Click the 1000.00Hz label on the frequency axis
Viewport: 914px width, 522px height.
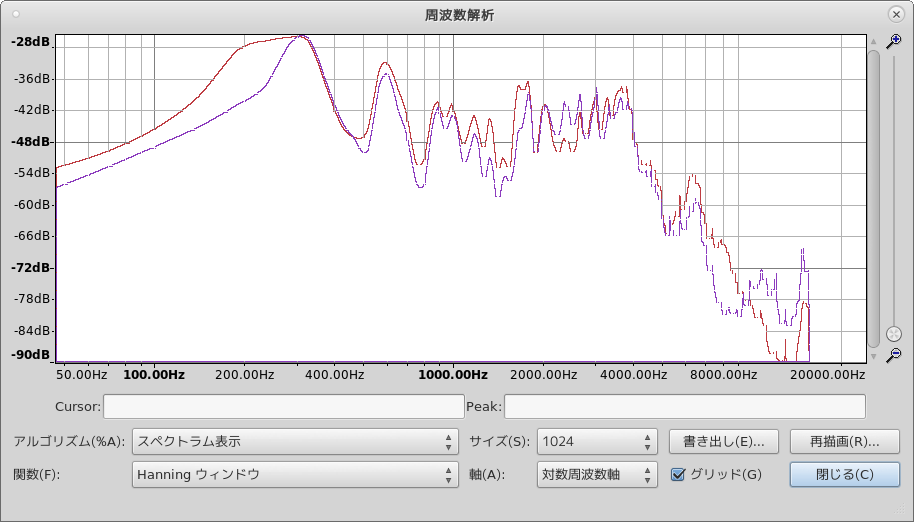pyautogui.click(x=453, y=375)
